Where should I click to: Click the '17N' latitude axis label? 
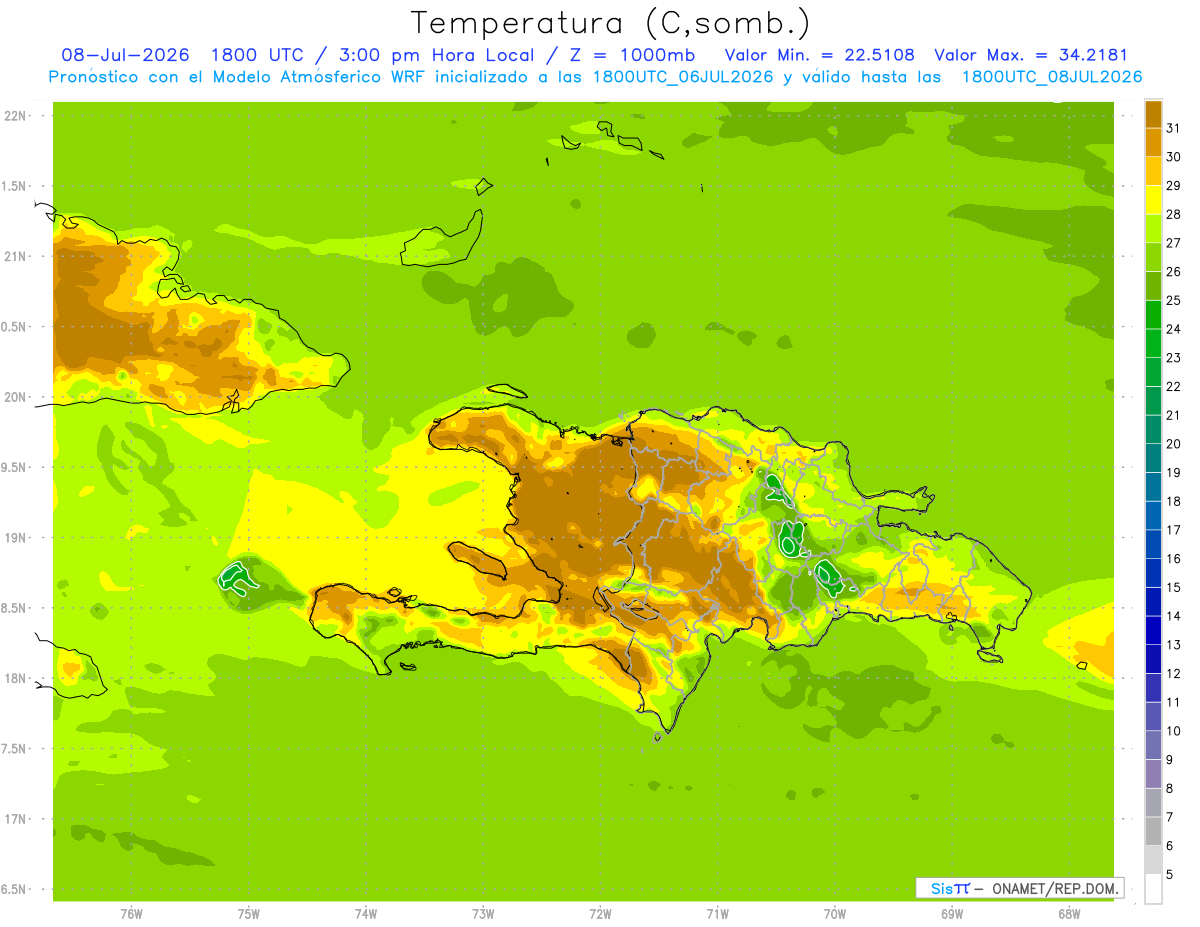click(x=15, y=819)
